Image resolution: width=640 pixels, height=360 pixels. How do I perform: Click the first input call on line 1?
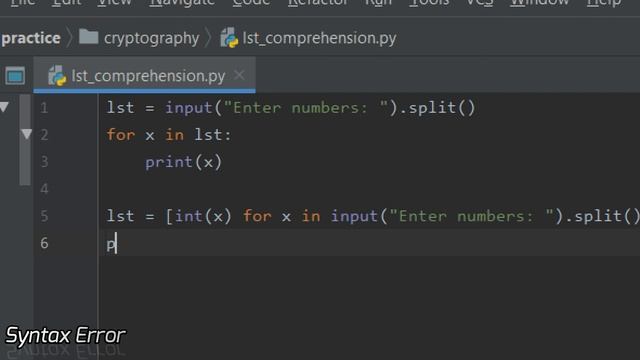tap(189, 109)
